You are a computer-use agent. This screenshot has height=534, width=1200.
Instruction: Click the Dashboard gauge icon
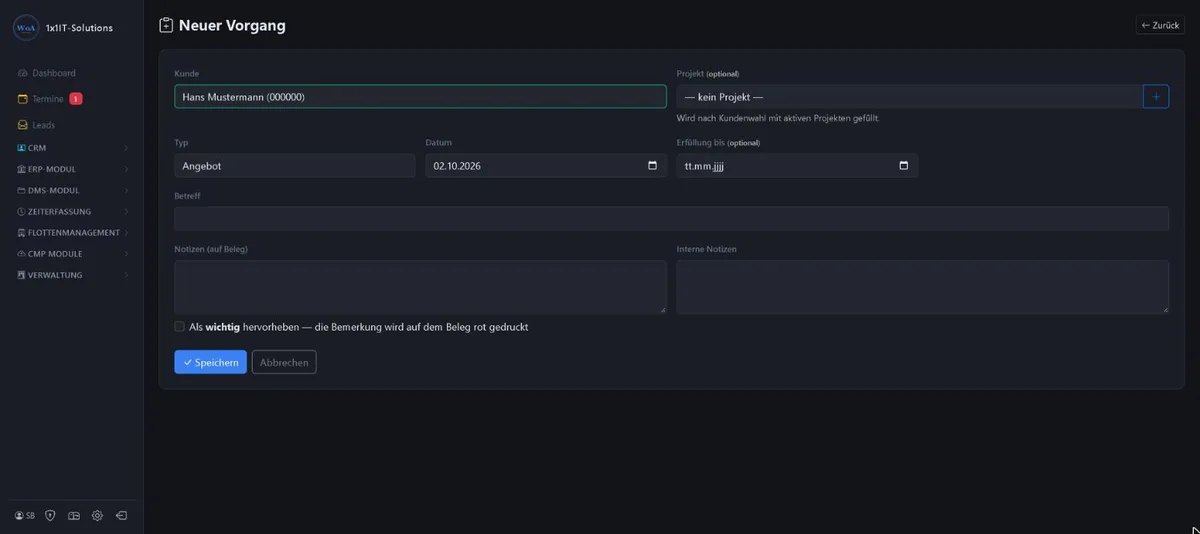click(23, 73)
